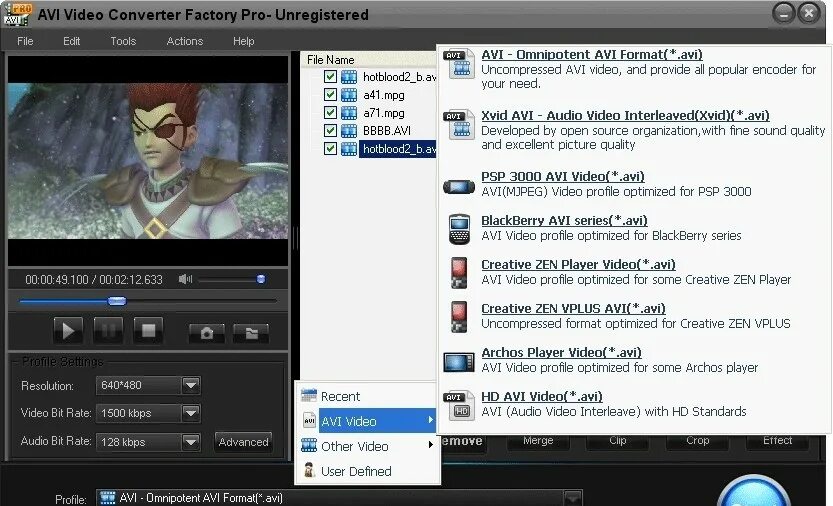Toggle the highlighted hotblood2_b.avi checkbox
The height and width of the screenshot is (506, 833).
pyautogui.click(x=330, y=148)
